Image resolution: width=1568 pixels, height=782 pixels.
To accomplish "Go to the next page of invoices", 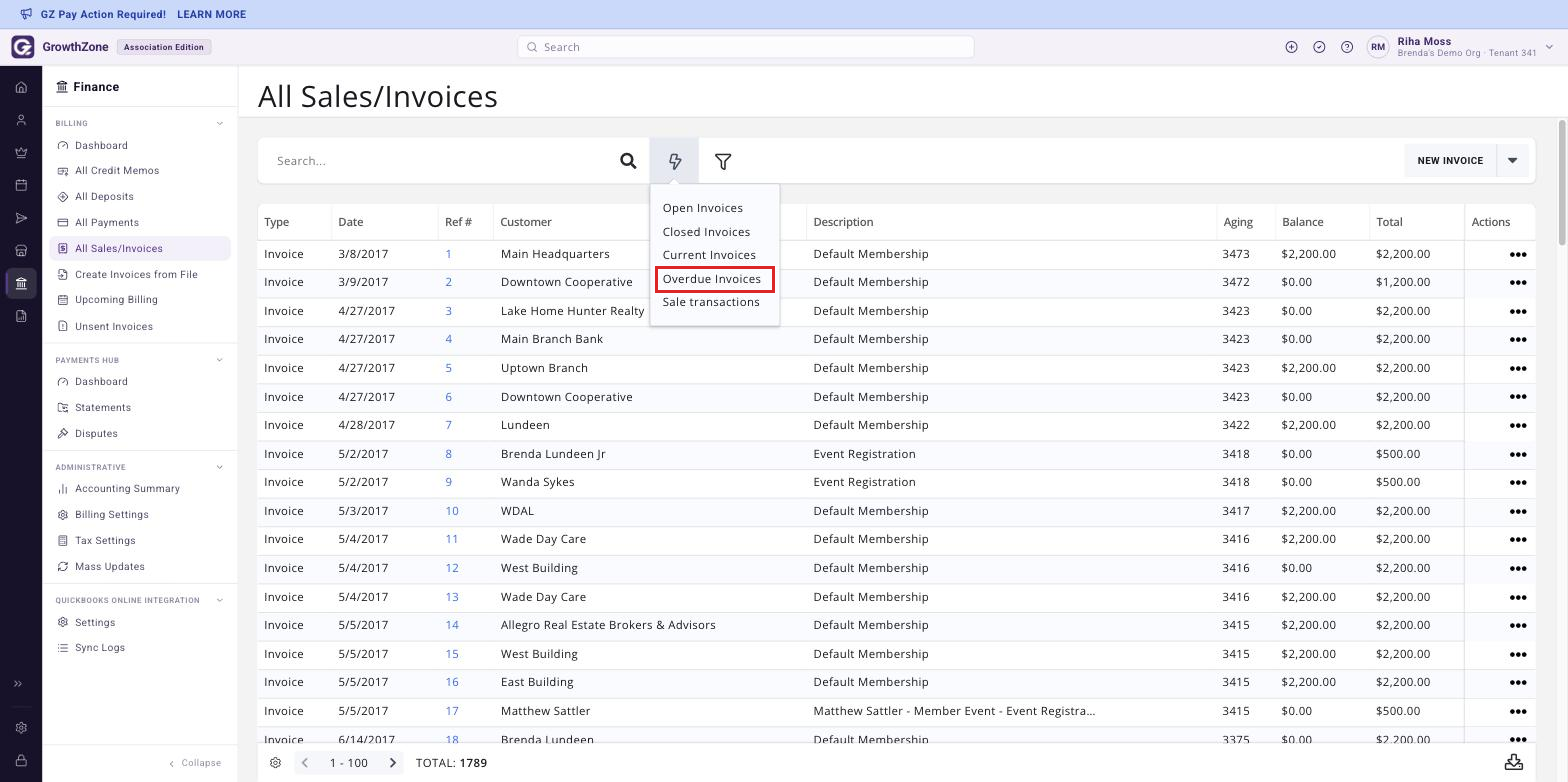I will 393,763.
